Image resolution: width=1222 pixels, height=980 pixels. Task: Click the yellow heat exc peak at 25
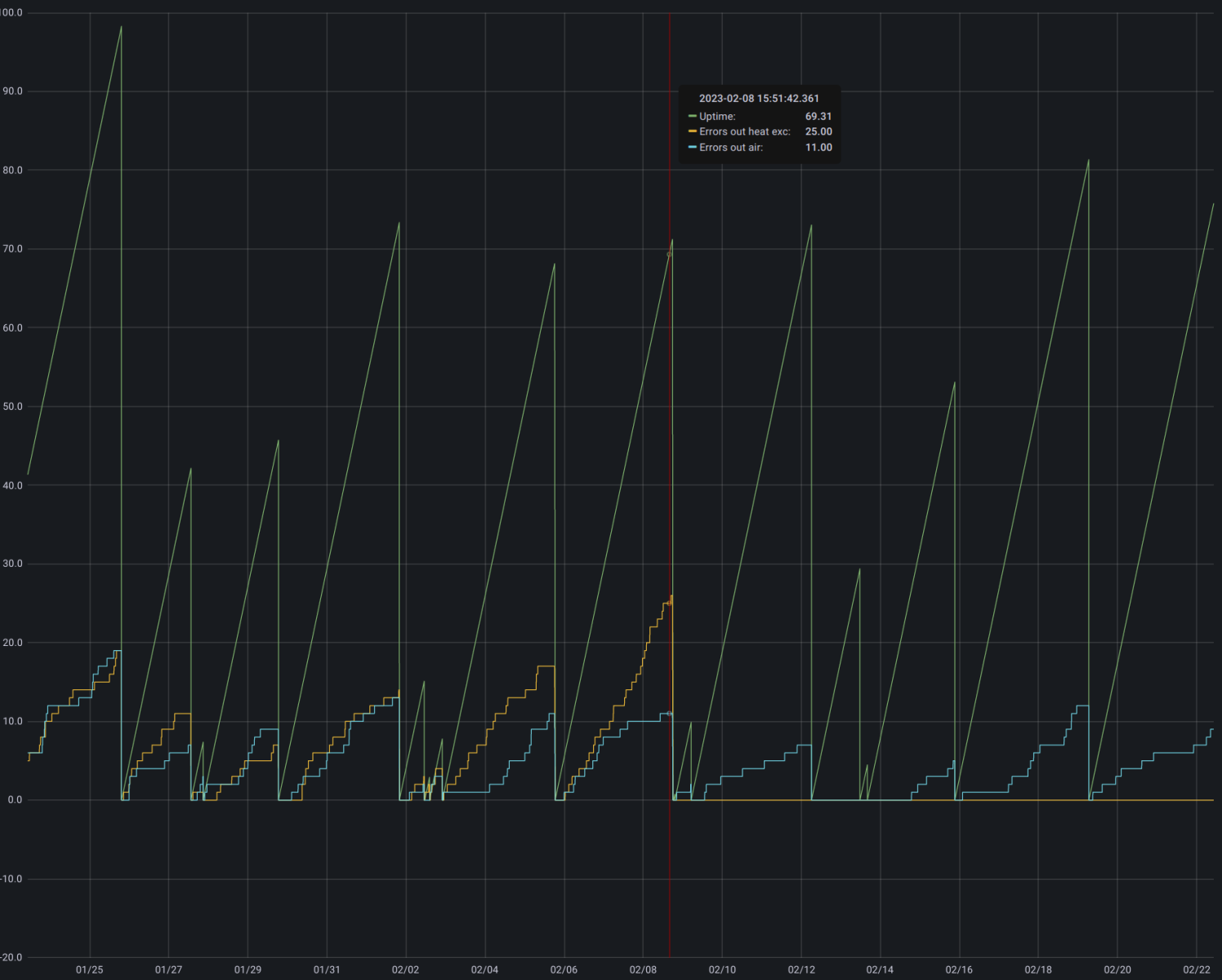671,600
